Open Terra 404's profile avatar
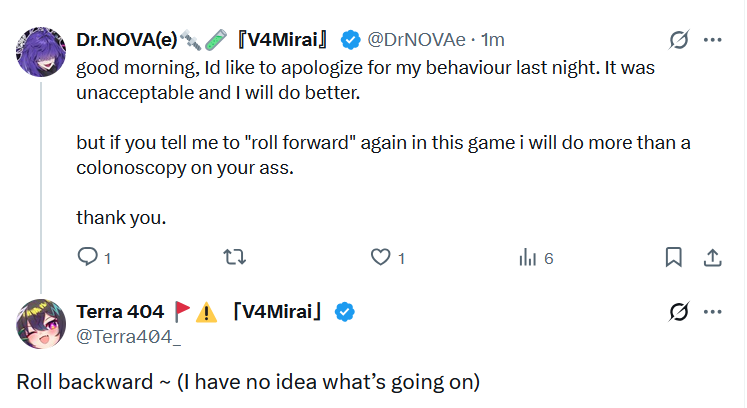This screenshot has width=747, height=408. tap(41, 323)
